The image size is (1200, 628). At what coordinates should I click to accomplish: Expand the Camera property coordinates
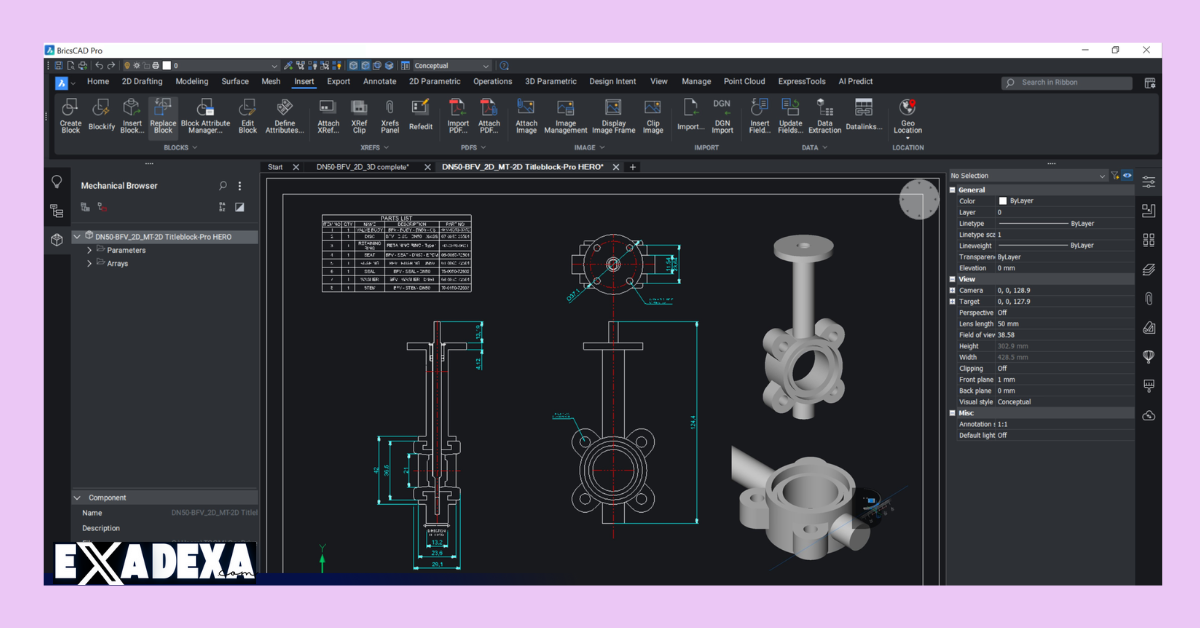952,290
